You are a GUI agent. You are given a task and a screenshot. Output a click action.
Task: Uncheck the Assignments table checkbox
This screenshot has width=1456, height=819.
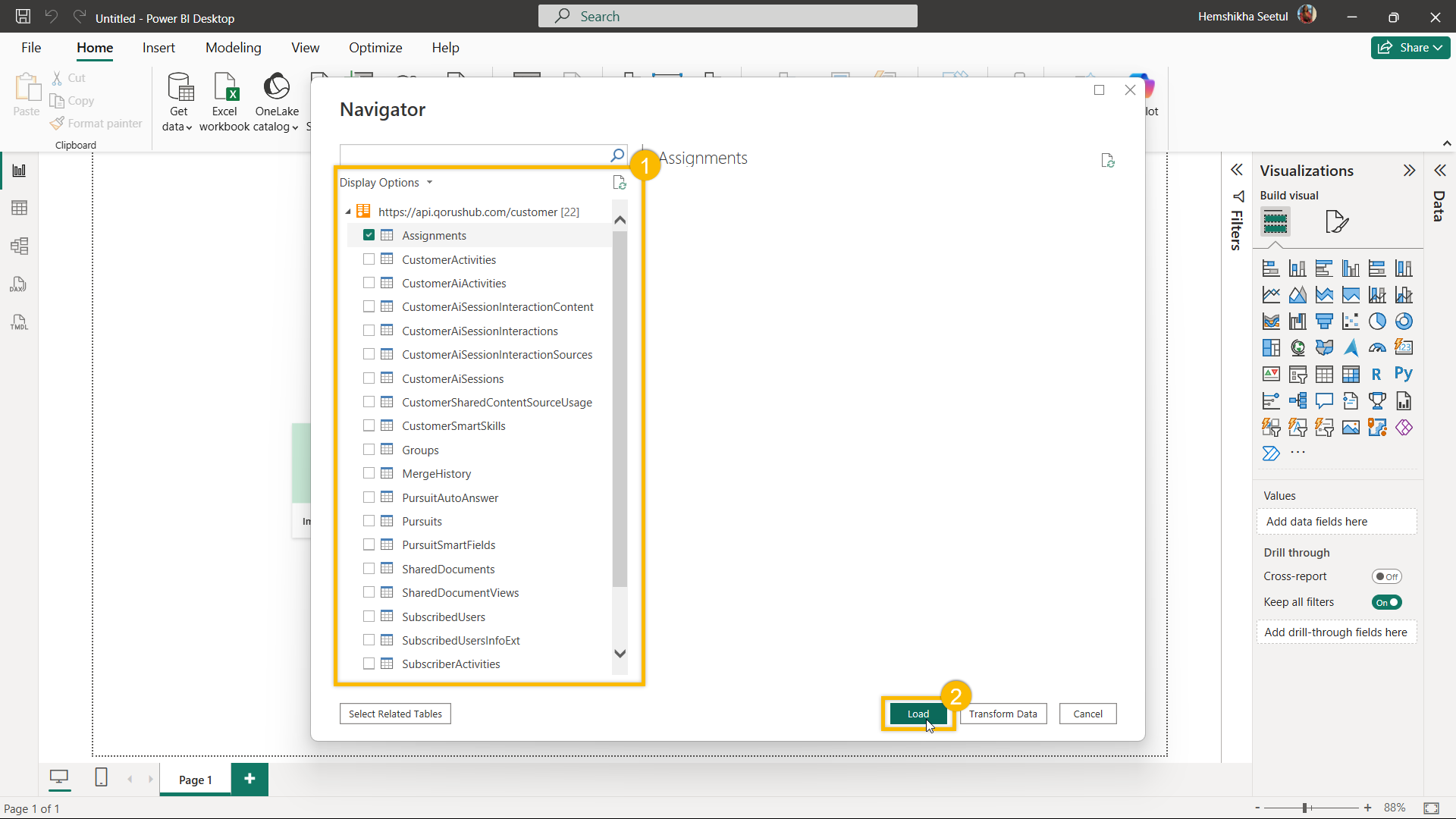[369, 235]
